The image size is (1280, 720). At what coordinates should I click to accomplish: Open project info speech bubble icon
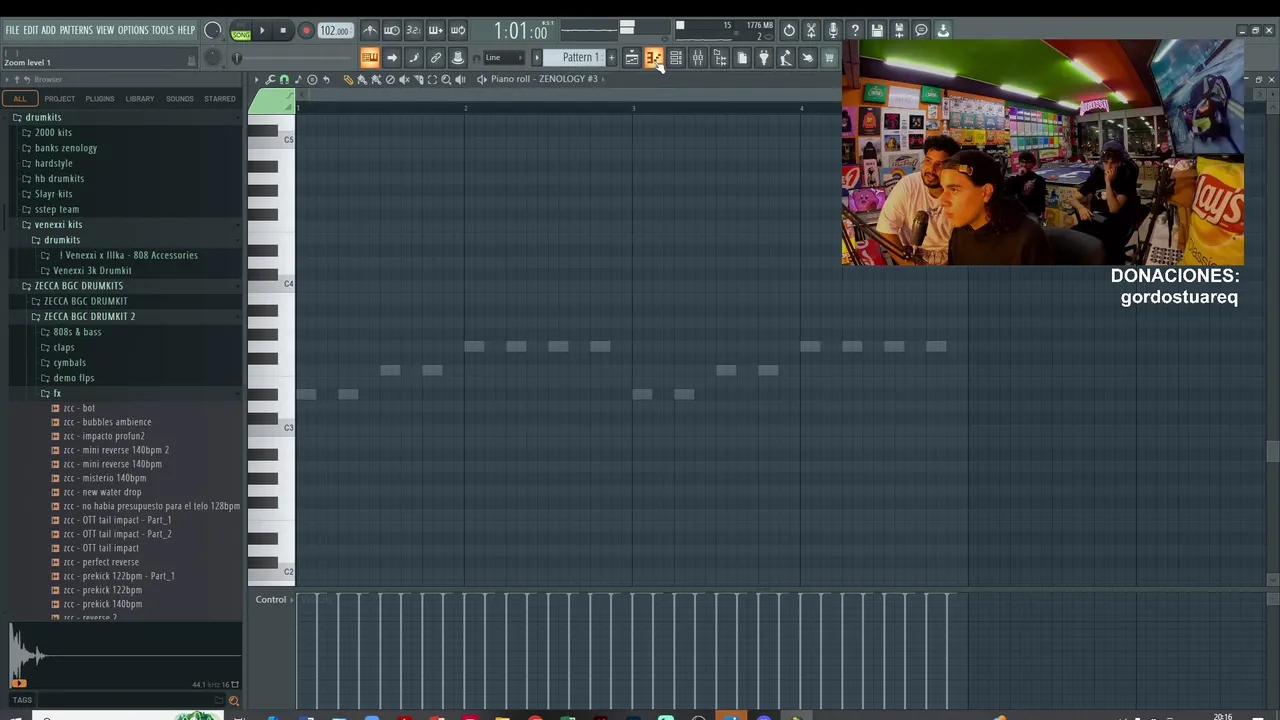[921, 30]
